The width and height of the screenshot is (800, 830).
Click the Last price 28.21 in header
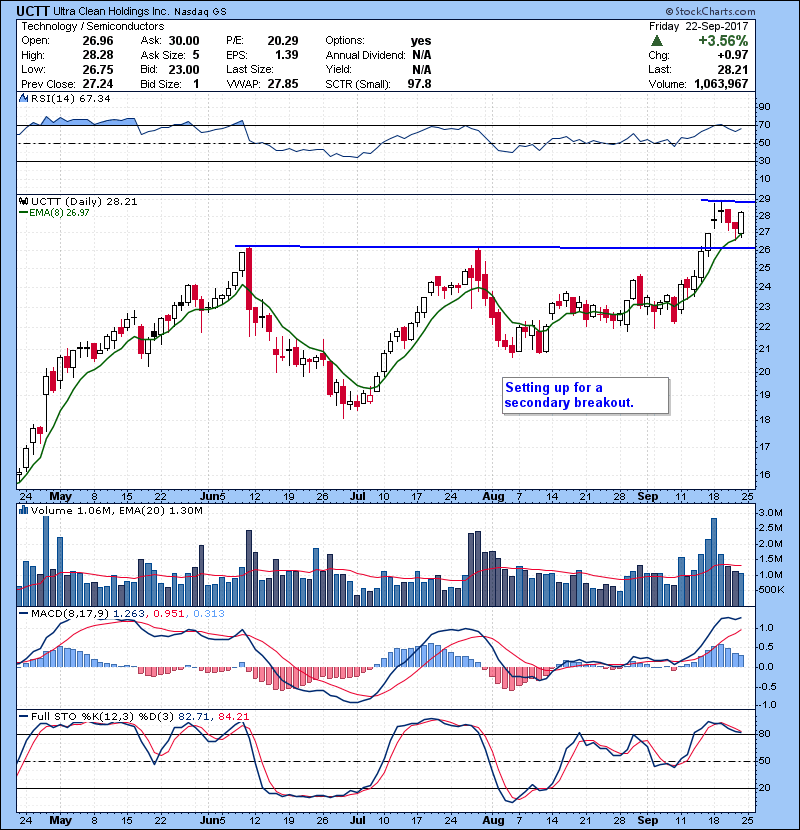[x=733, y=69]
